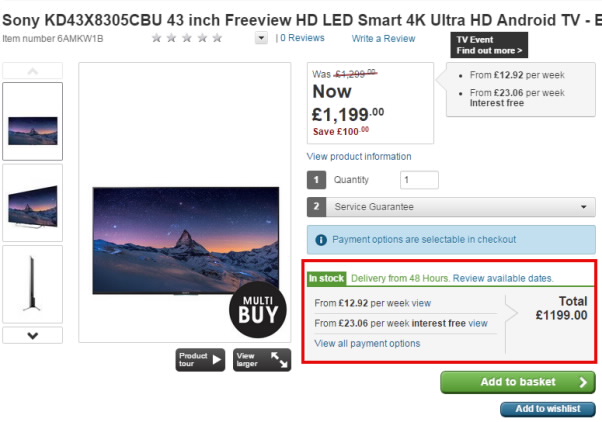
Task: Click the first star rating
Action: pyautogui.click(x=156, y=38)
